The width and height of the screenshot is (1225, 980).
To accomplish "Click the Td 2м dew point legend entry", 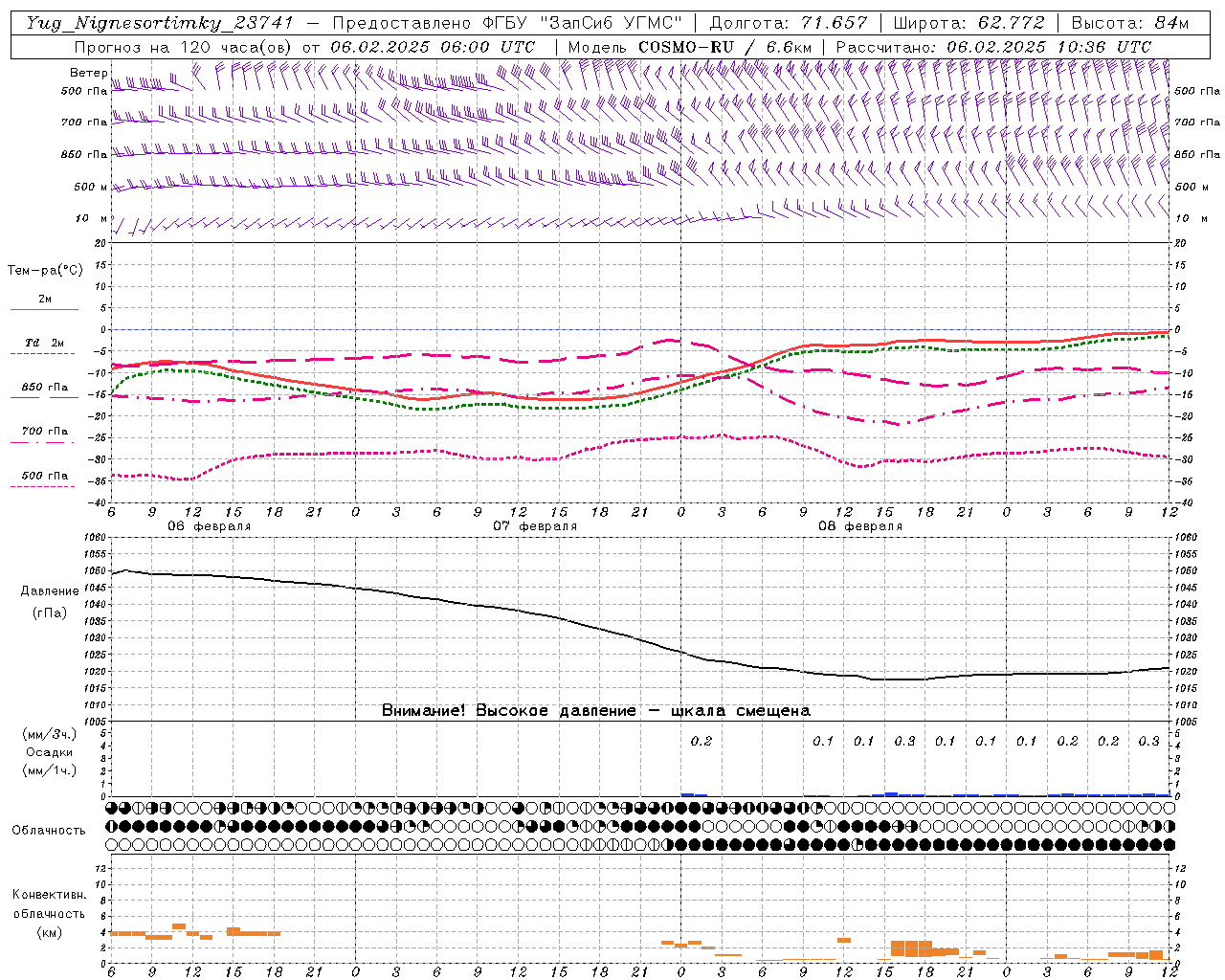I will click(45, 343).
